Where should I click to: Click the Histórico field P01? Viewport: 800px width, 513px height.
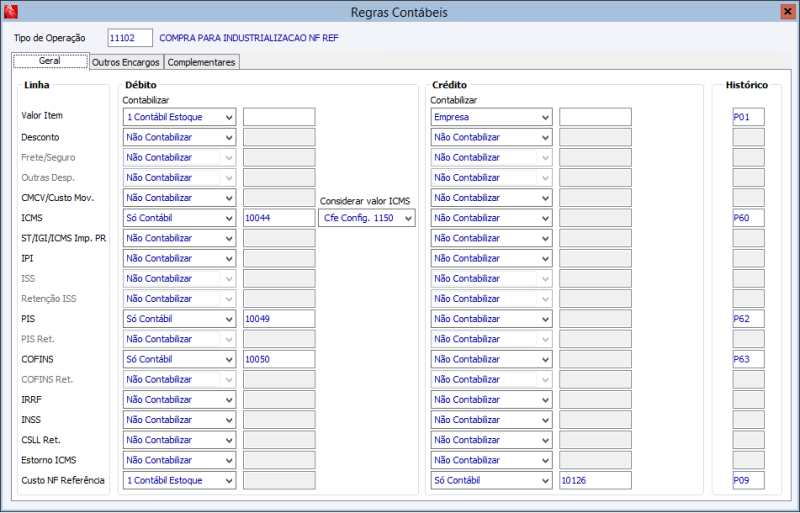748,117
